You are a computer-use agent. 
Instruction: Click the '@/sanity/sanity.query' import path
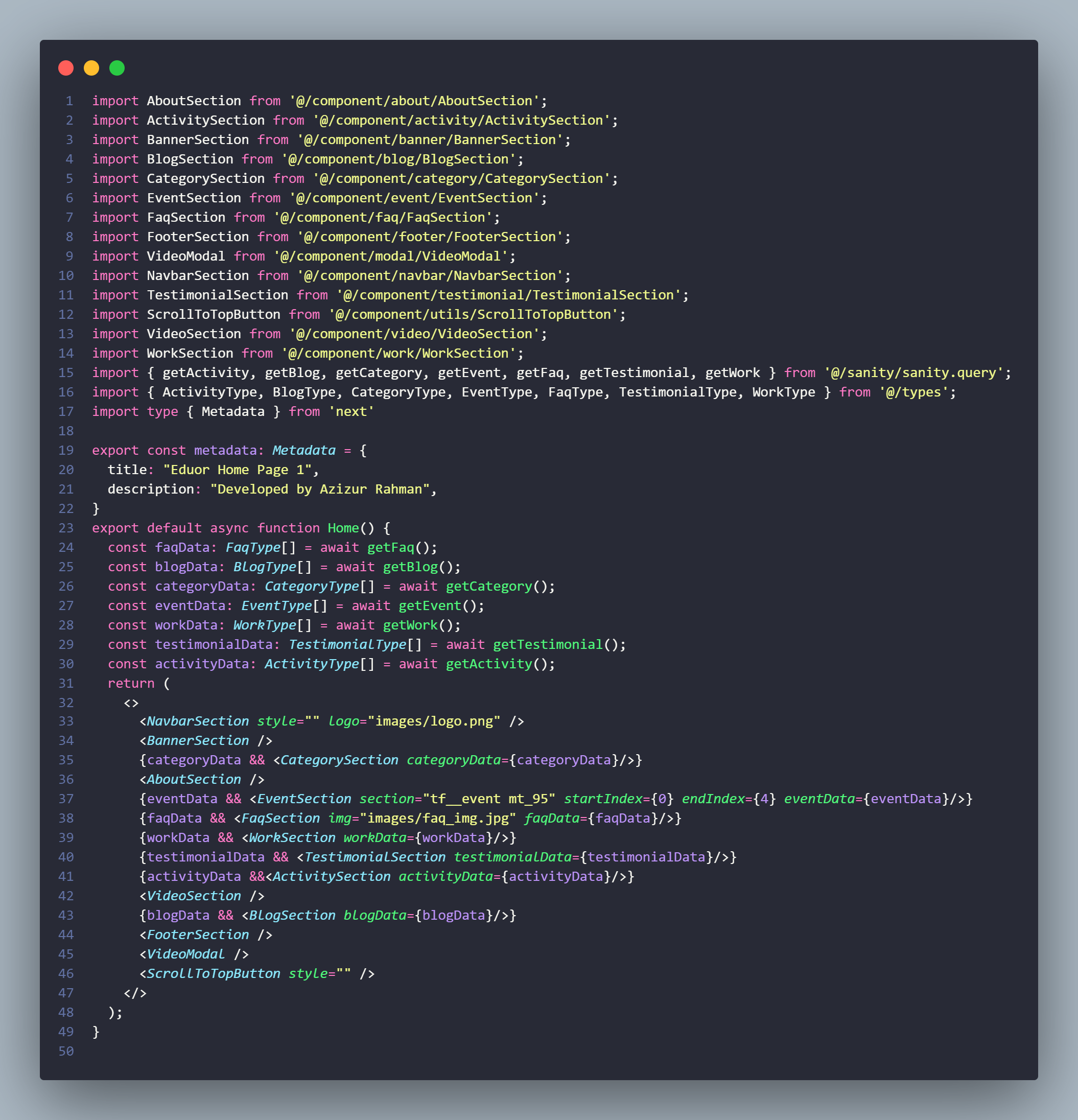(x=913, y=372)
